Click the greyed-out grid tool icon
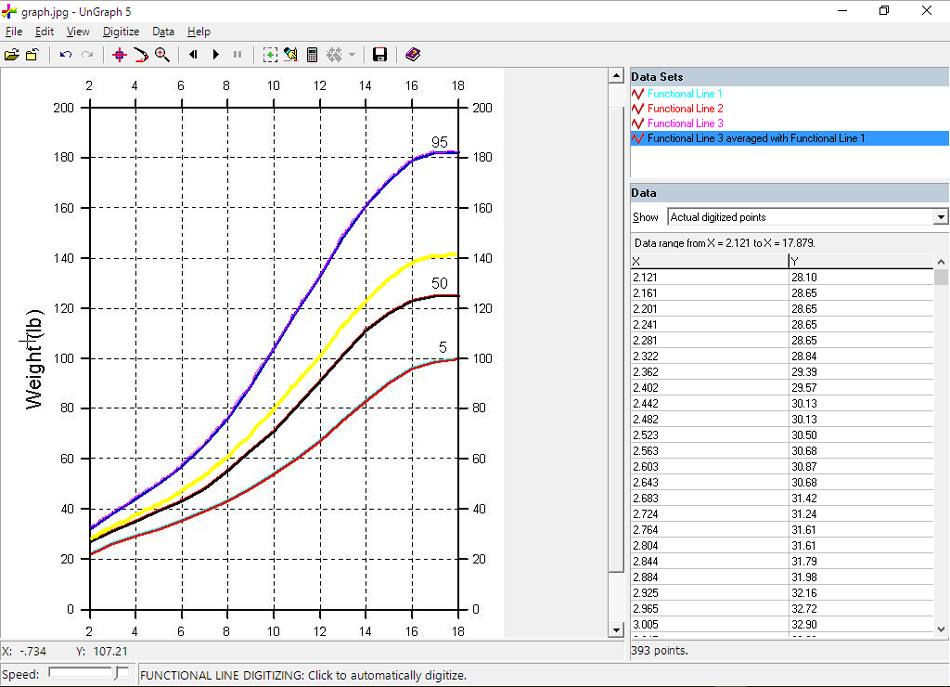The image size is (950, 687). (334, 55)
